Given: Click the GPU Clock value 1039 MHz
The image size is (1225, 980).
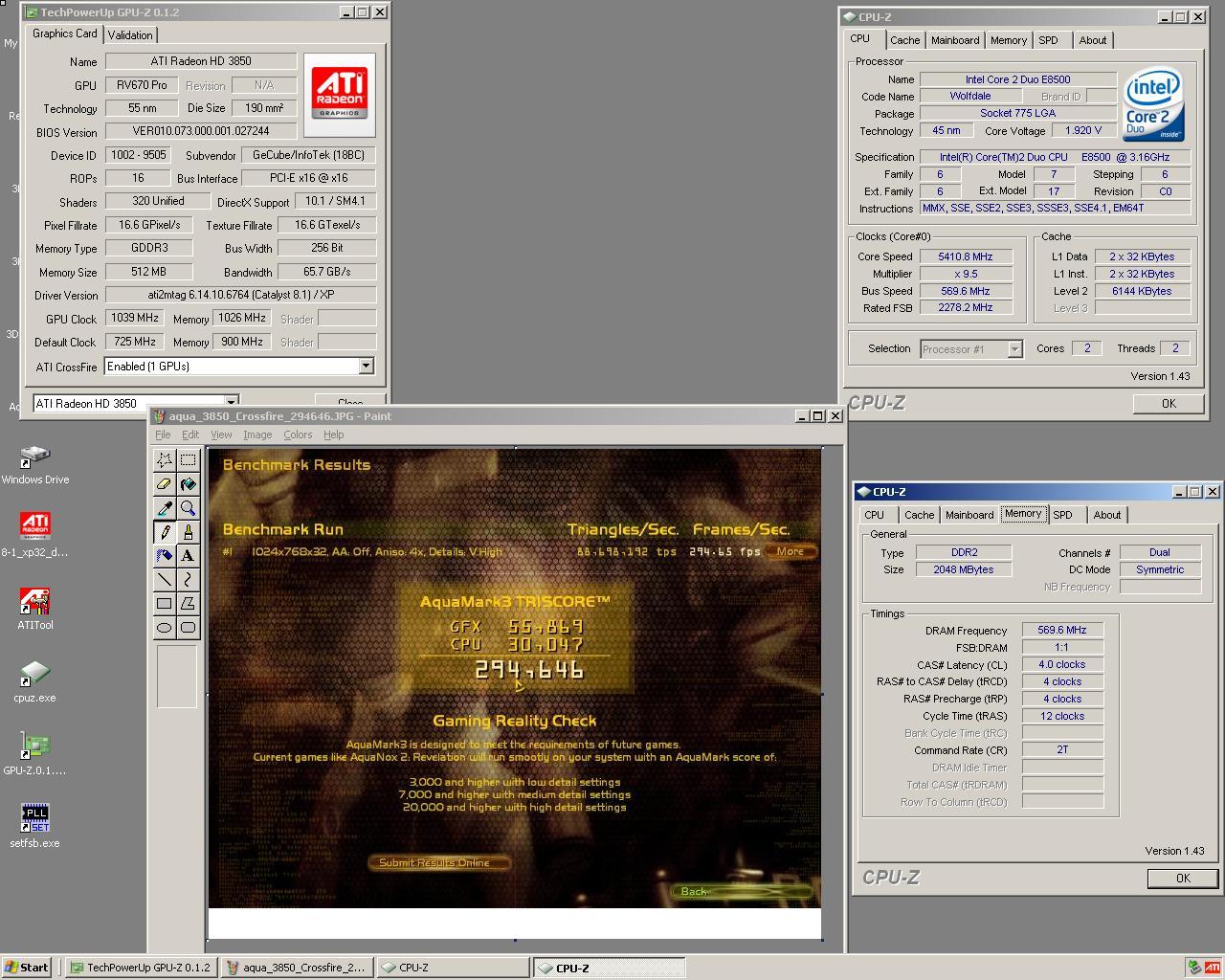Looking at the screenshot, I should [x=135, y=318].
